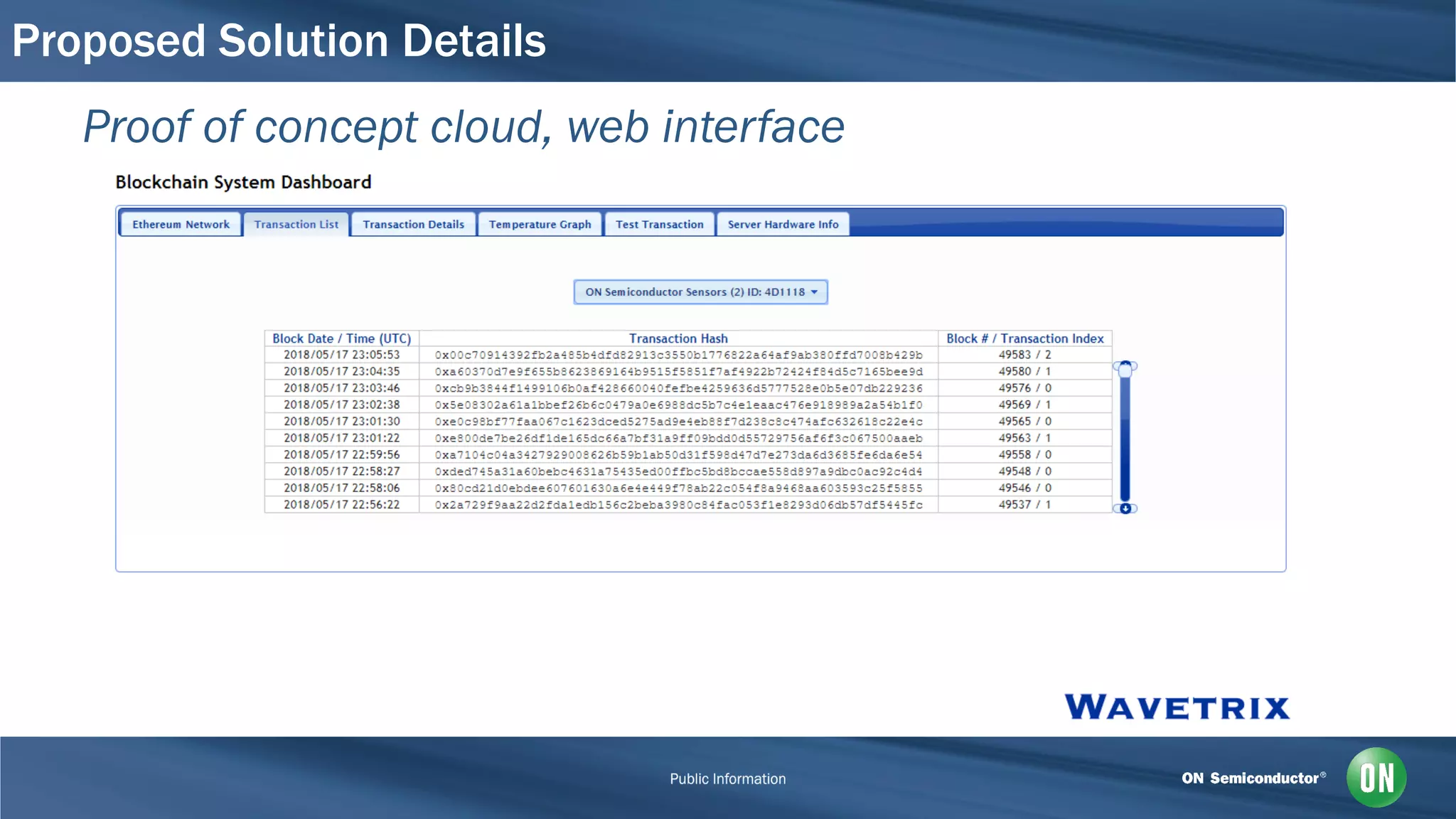This screenshot has height=819, width=1456.
Task: Click transaction hash starting 0xe0c98bf7
Action: (x=678, y=422)
